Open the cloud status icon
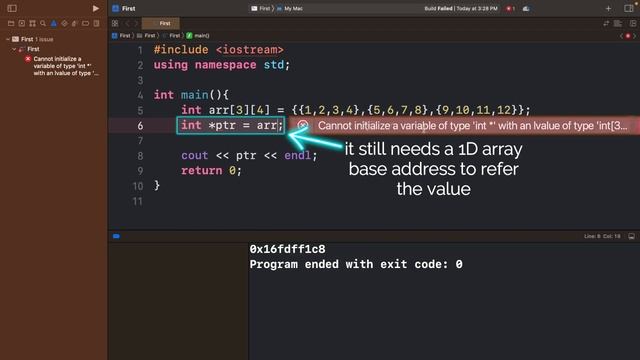 click(526, 8)
